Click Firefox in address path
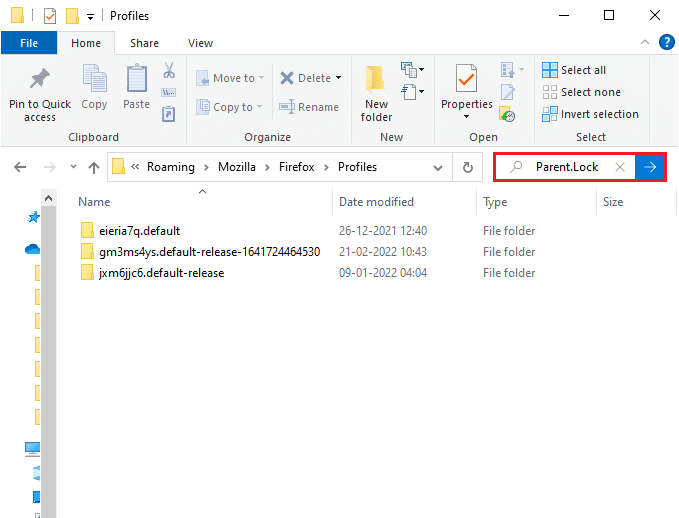Image resolution: width=679 pixels, height=518 pixels. [x=296, y=167]
